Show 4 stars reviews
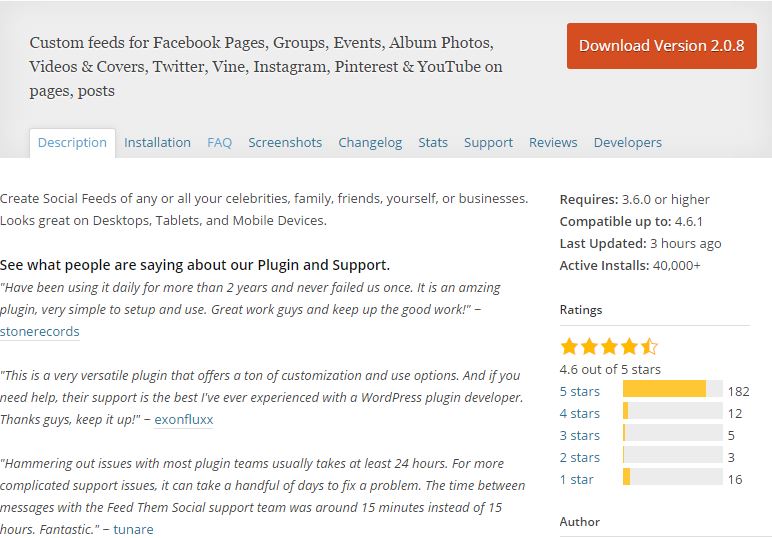Viewport: 772px width, 538px height. pos(579,413)
